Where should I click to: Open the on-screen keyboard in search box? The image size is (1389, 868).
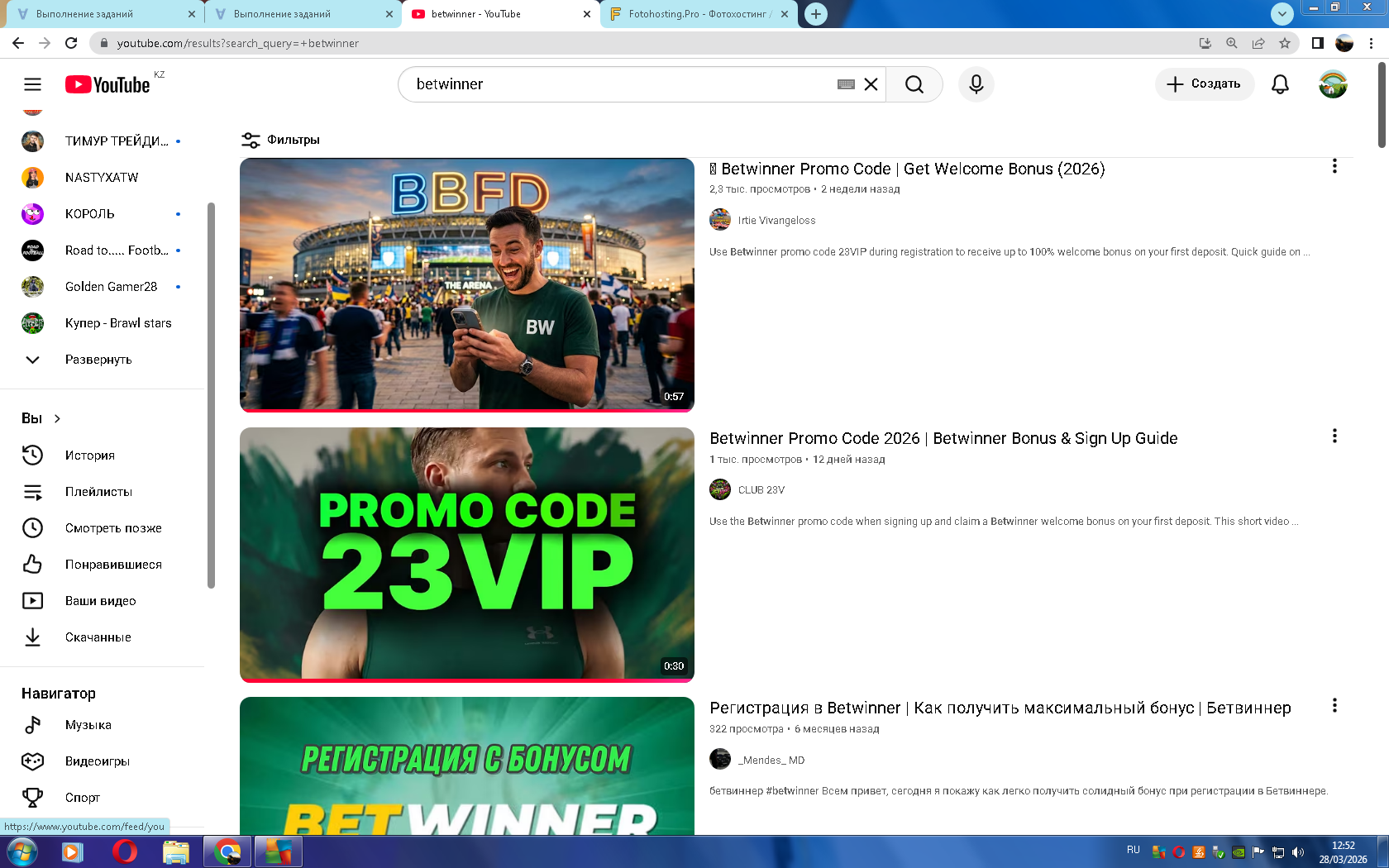[x=846, y=84]
